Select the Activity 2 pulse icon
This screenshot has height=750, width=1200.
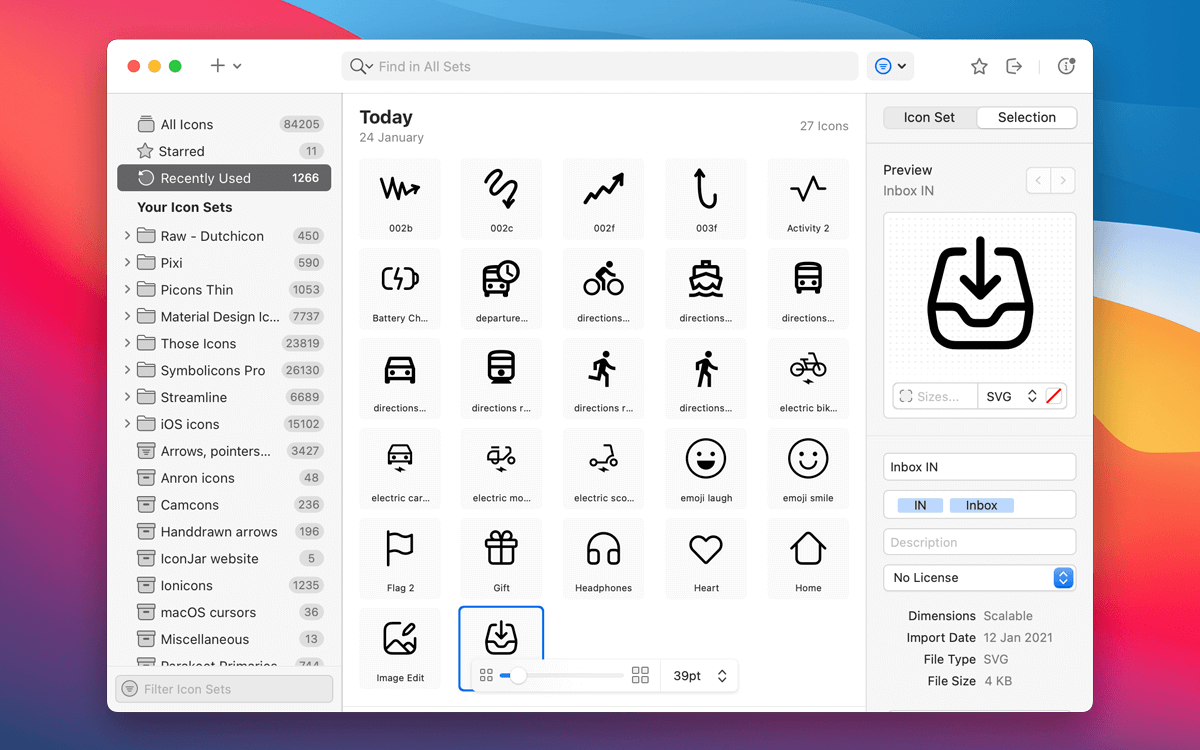click(808, 198)
